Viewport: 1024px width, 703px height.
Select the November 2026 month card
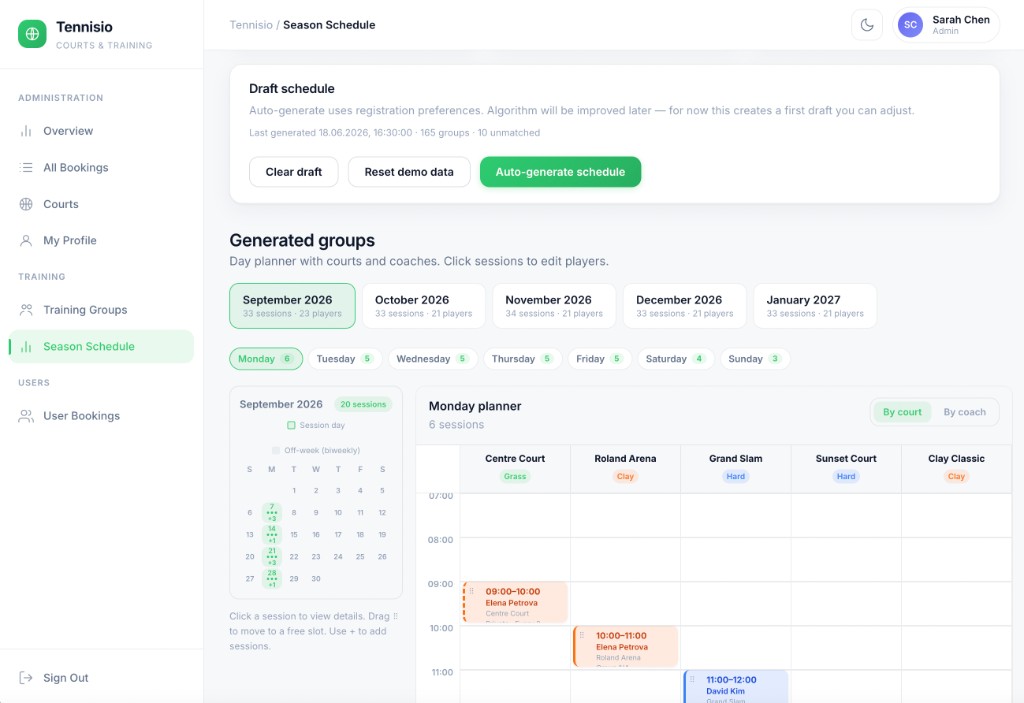click(554, 306)
